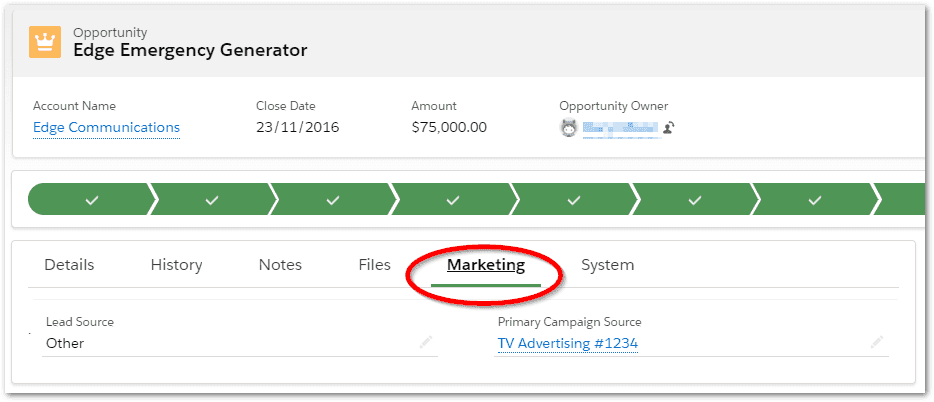Image resolution: width=934 pixels, height=402 pixels.
Task: Go to the Notes tab
Action: pyautogui.click(x=280, y=265)
